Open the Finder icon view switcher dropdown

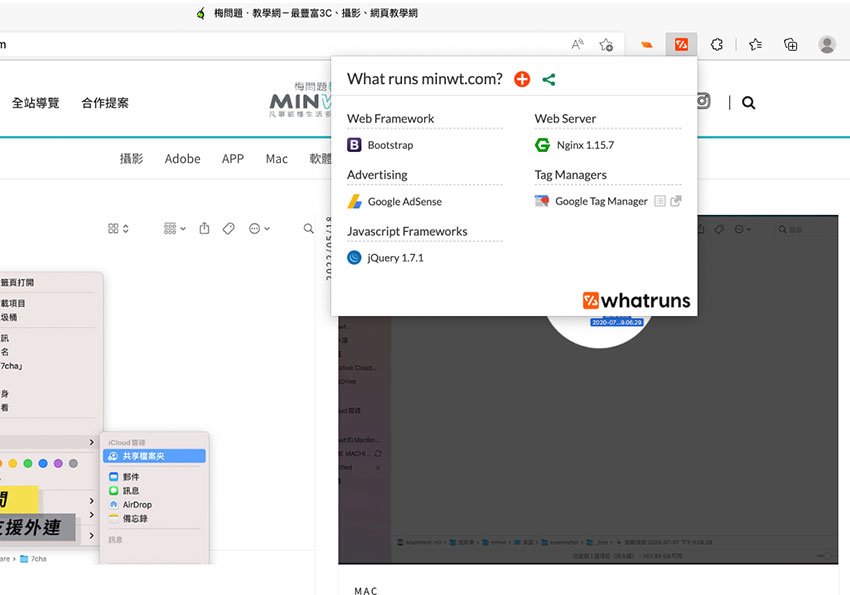(118, 229)
